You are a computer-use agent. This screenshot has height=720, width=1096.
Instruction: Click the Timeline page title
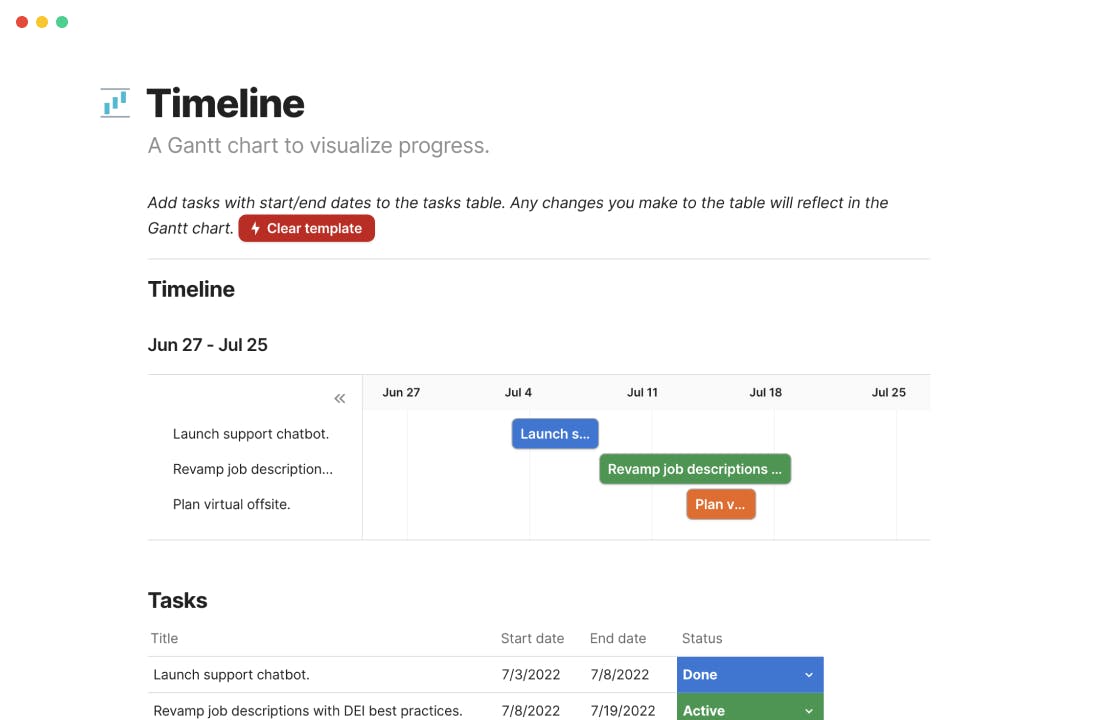tap(225, 103)
